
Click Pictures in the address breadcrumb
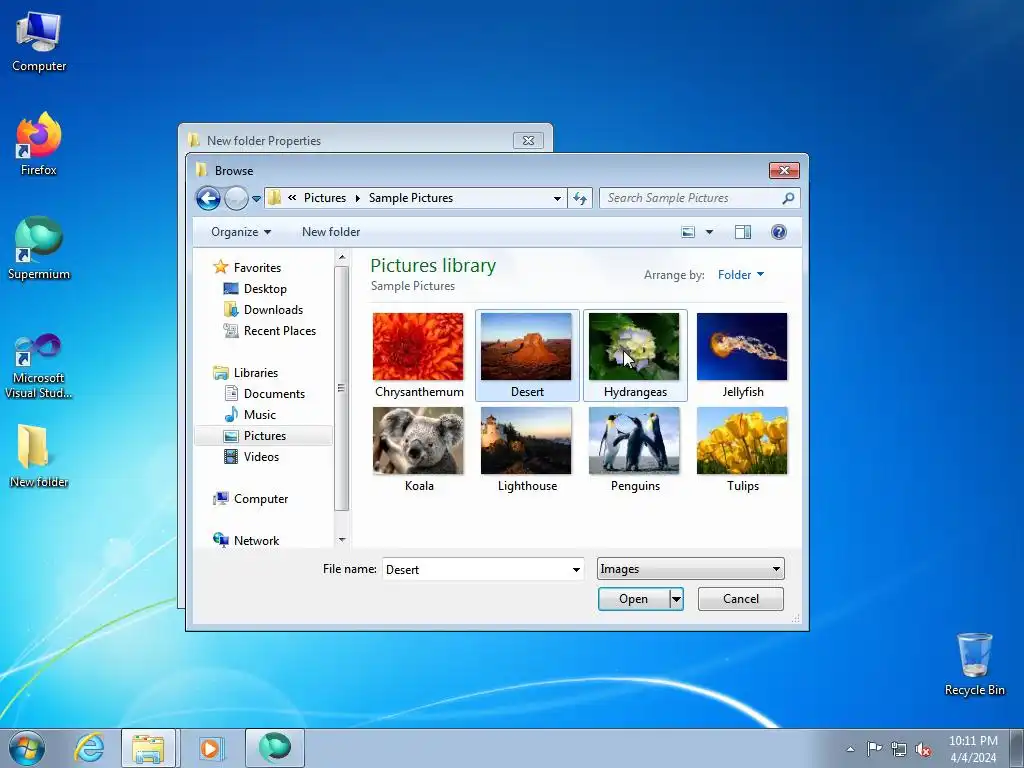coord(325,198)
